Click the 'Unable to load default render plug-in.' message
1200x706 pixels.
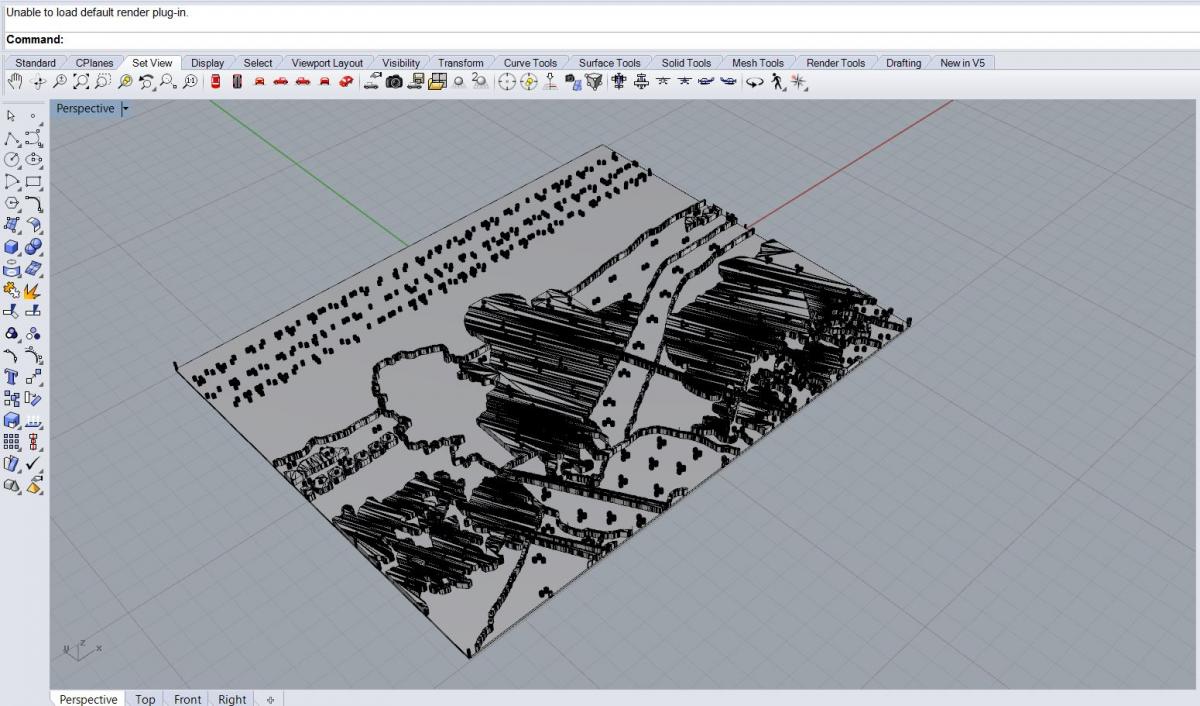coord(97,13)
